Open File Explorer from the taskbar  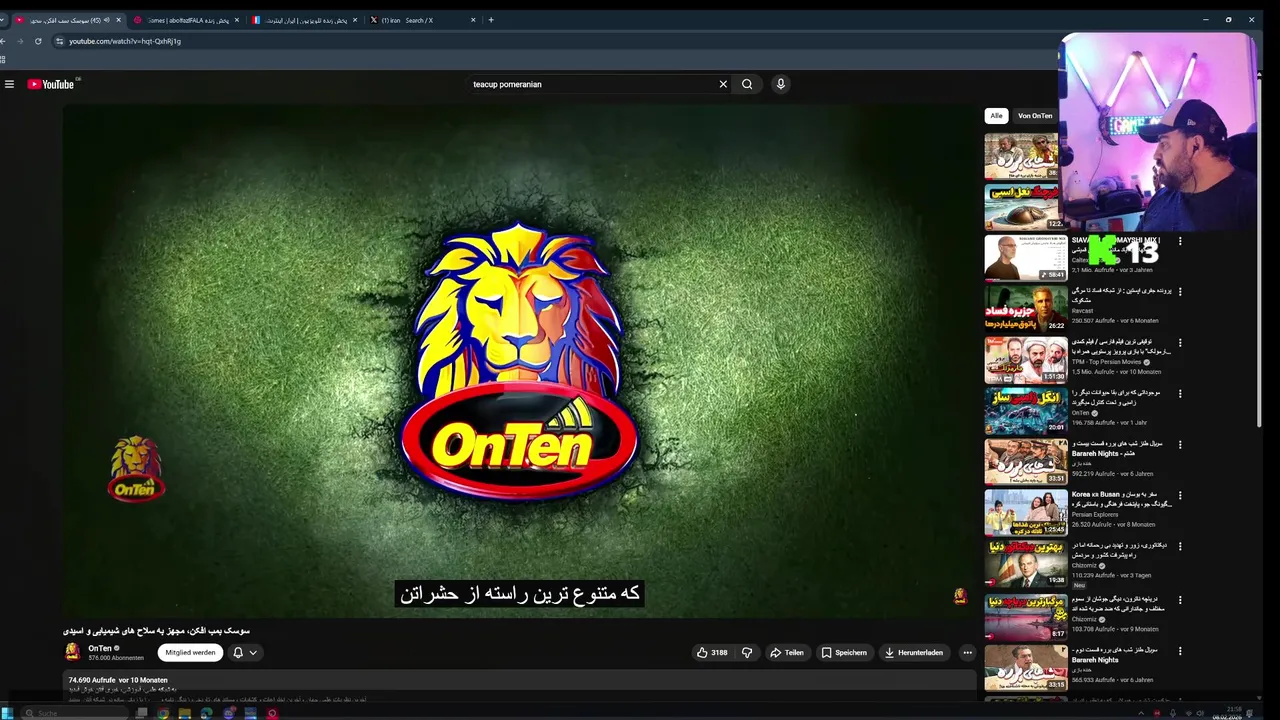184,713
